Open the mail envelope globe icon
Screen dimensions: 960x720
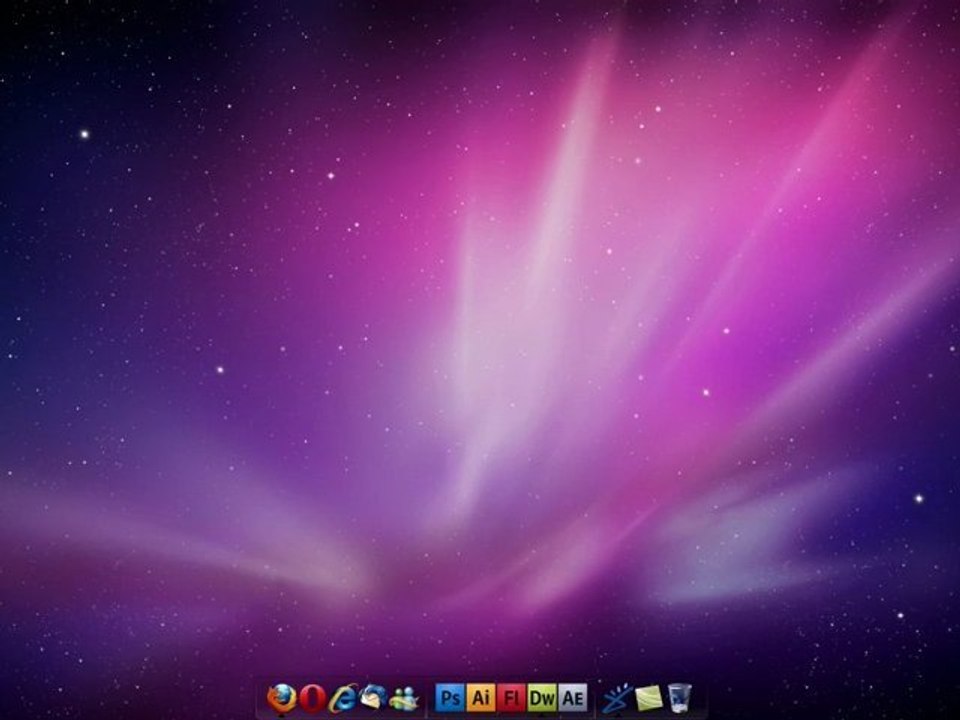(373, 697)
